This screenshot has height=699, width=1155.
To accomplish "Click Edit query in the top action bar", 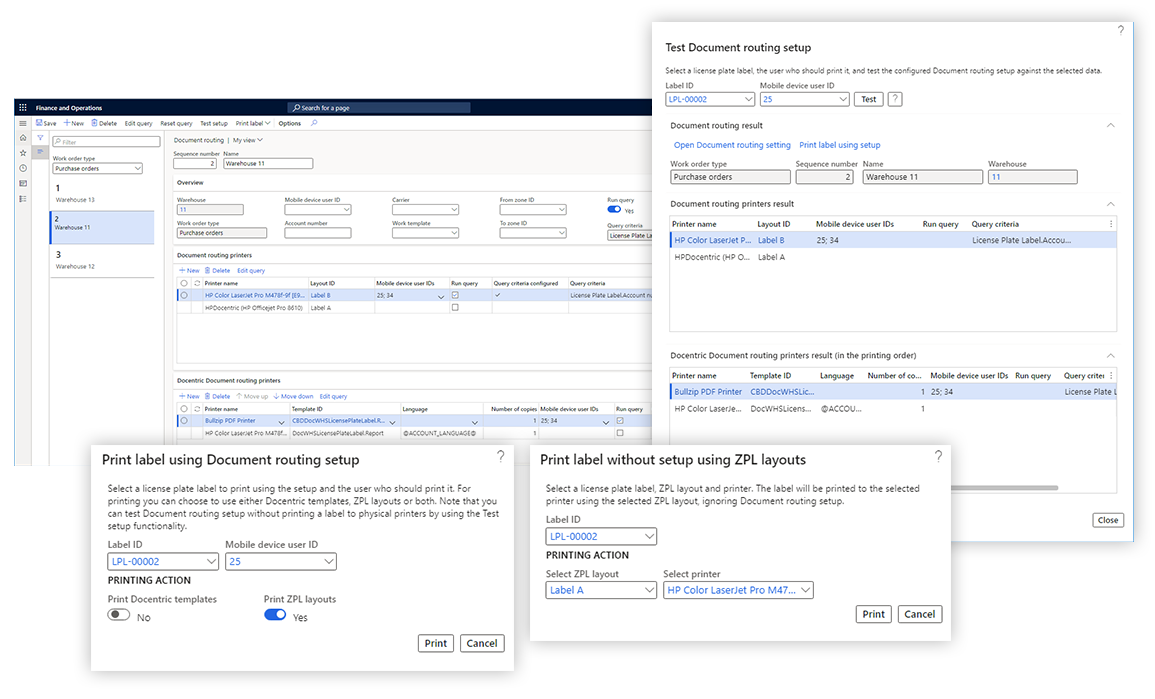I will (138, 124).
